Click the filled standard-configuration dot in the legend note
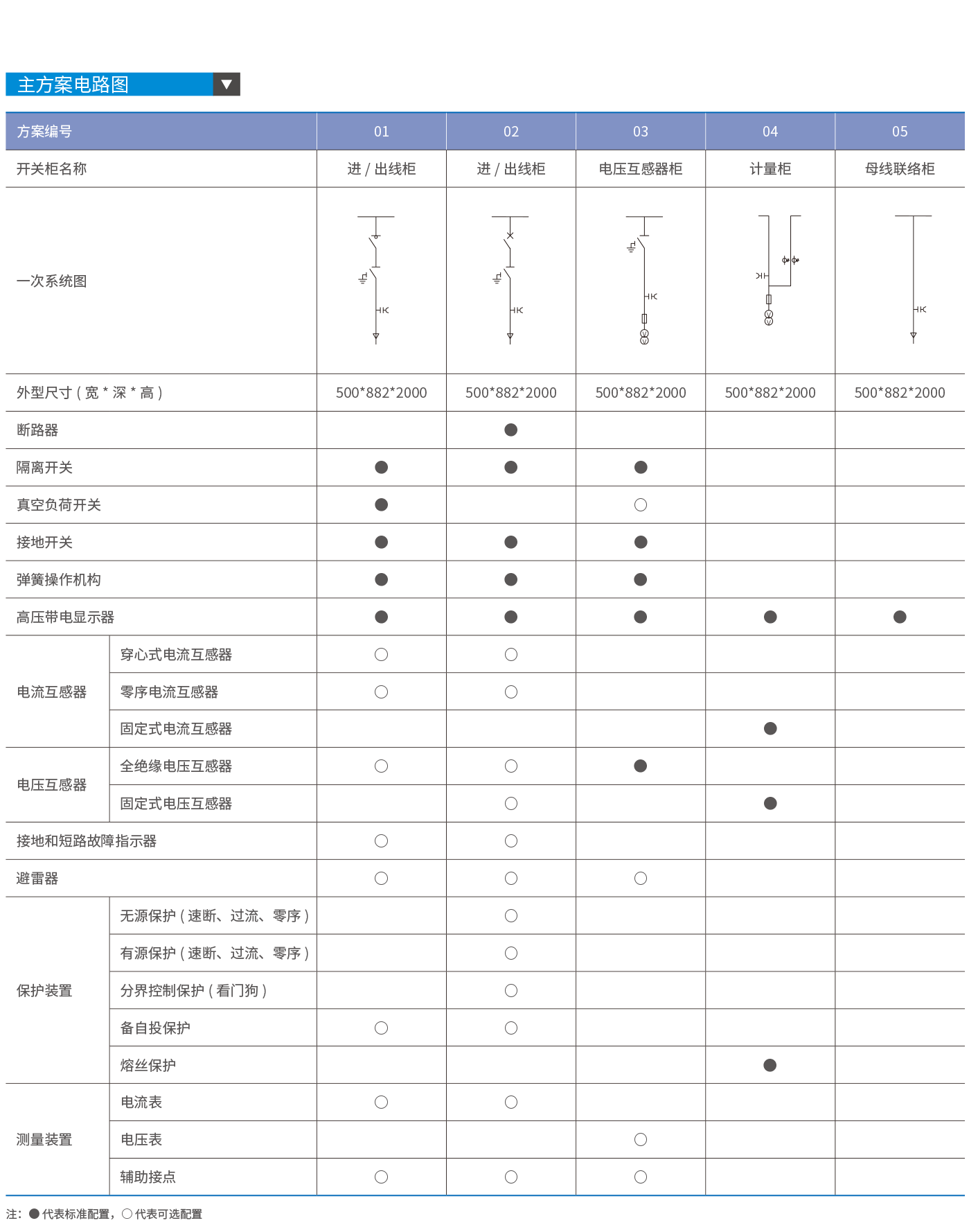Viewport: 969px width, 1232px height. point(34,1214)
